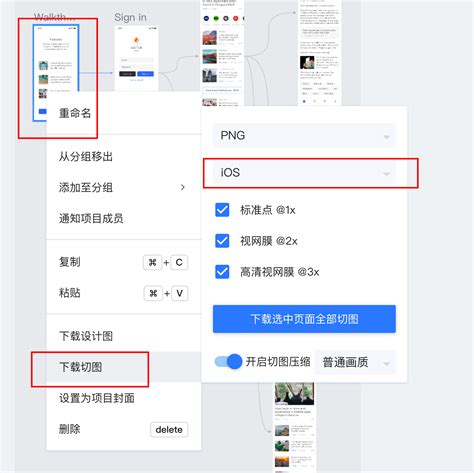The image size is (474, 473).
Task: Click 通知项目成员 menu item
Action: click(x=124, y=218)
